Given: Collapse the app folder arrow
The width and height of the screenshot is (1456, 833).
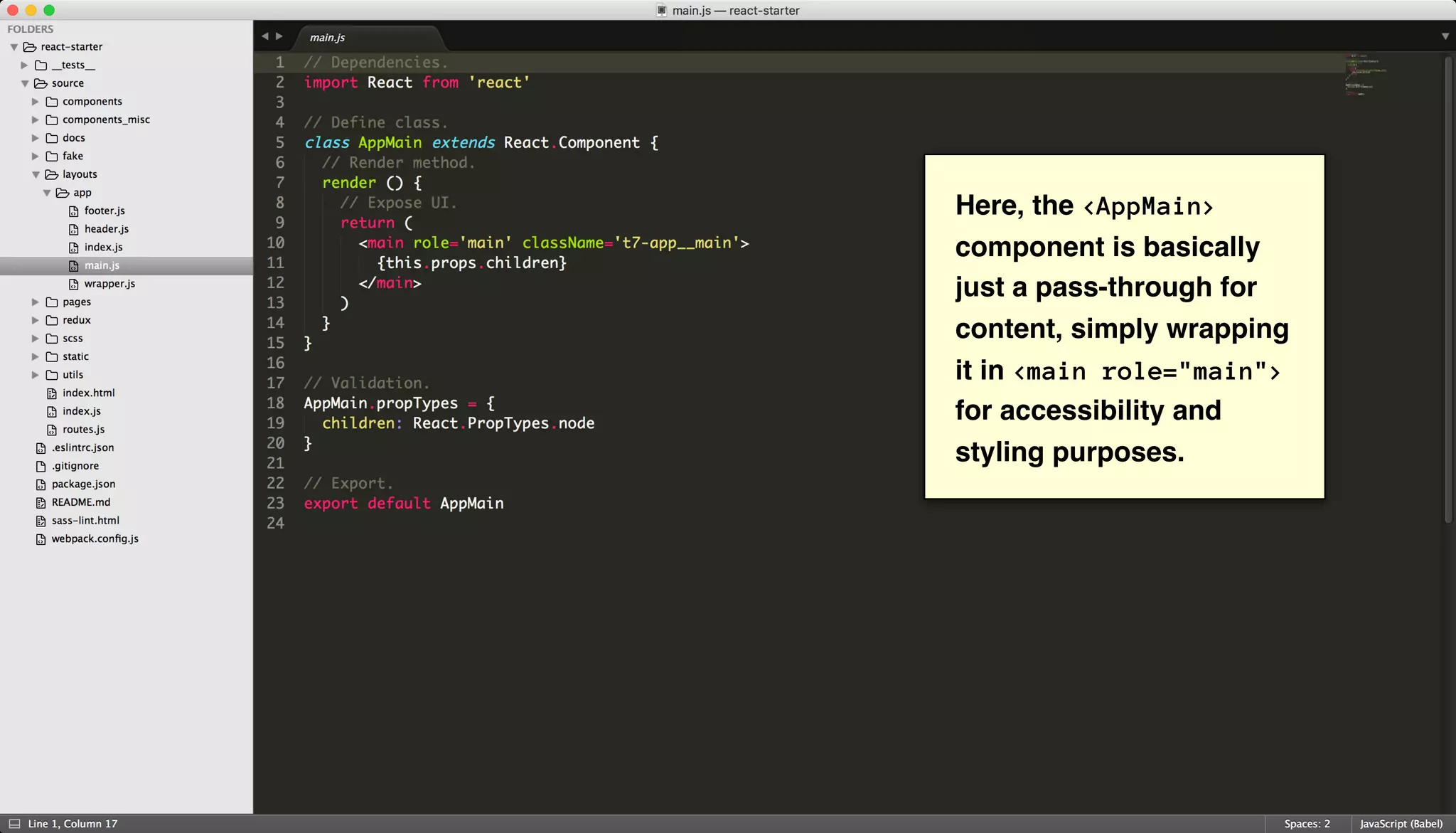Looking at the screenshot, I should click(x=46, y=193).
